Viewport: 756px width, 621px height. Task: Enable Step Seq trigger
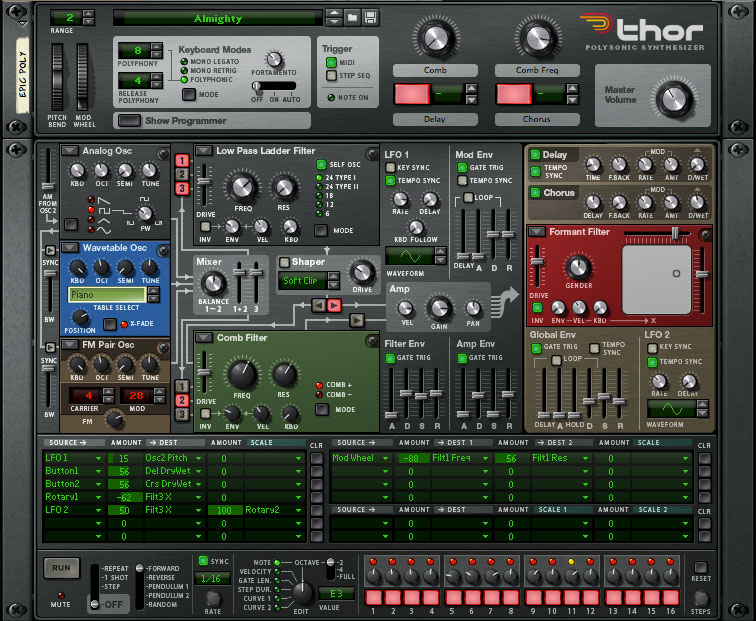[x=331, y=75]
